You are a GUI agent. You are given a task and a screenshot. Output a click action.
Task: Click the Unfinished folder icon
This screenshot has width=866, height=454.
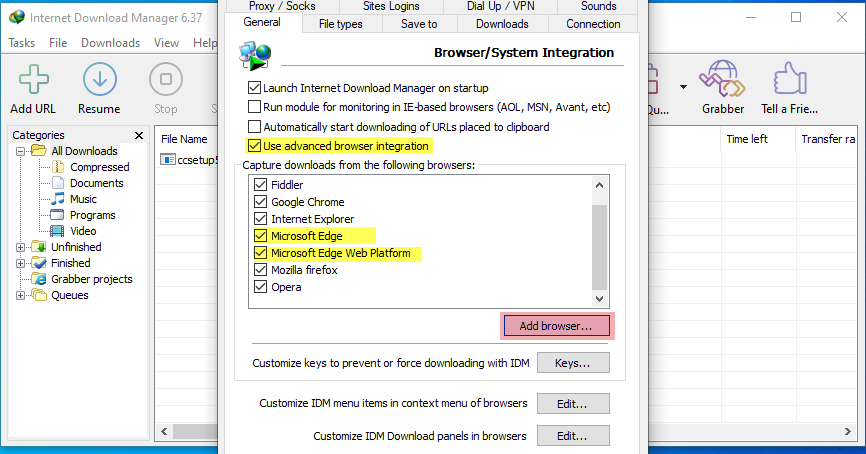click(x=39, y=246)
